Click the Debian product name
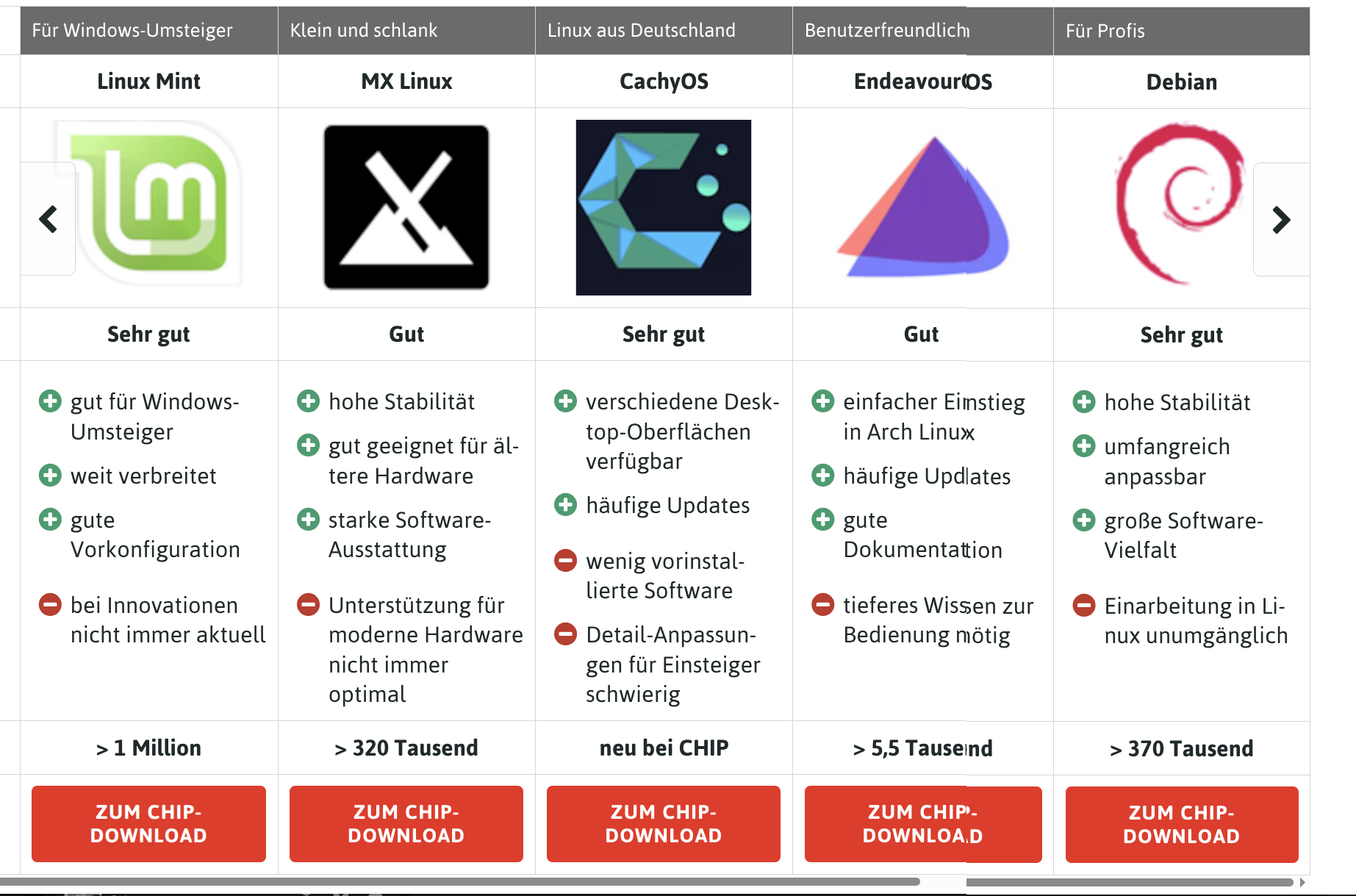 tap(1182, 82)
